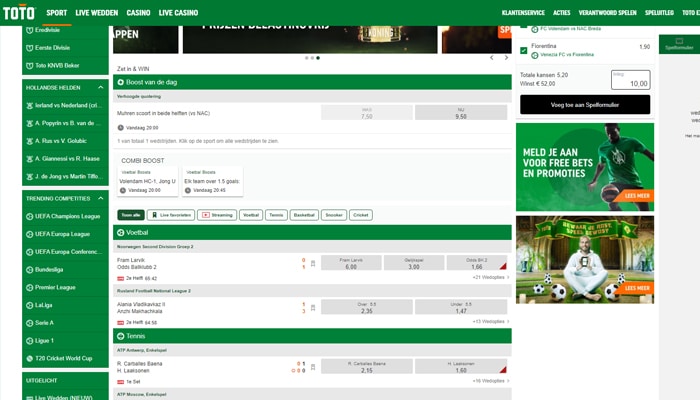Screen dimensions: 700x400
Task: Click the tennis icon beside J. de Jong match
Action: (29, 177)
